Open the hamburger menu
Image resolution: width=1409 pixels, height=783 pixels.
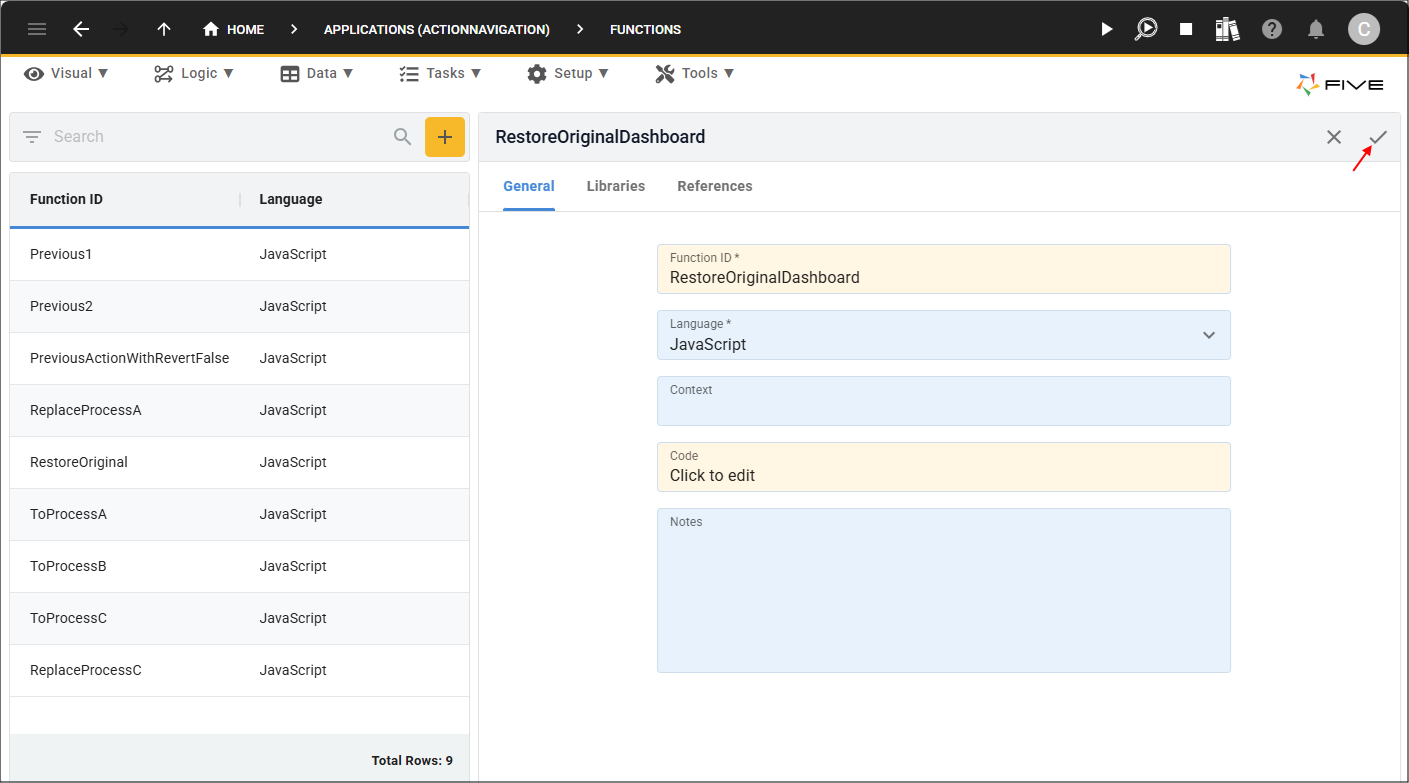[x=37, y=29]
